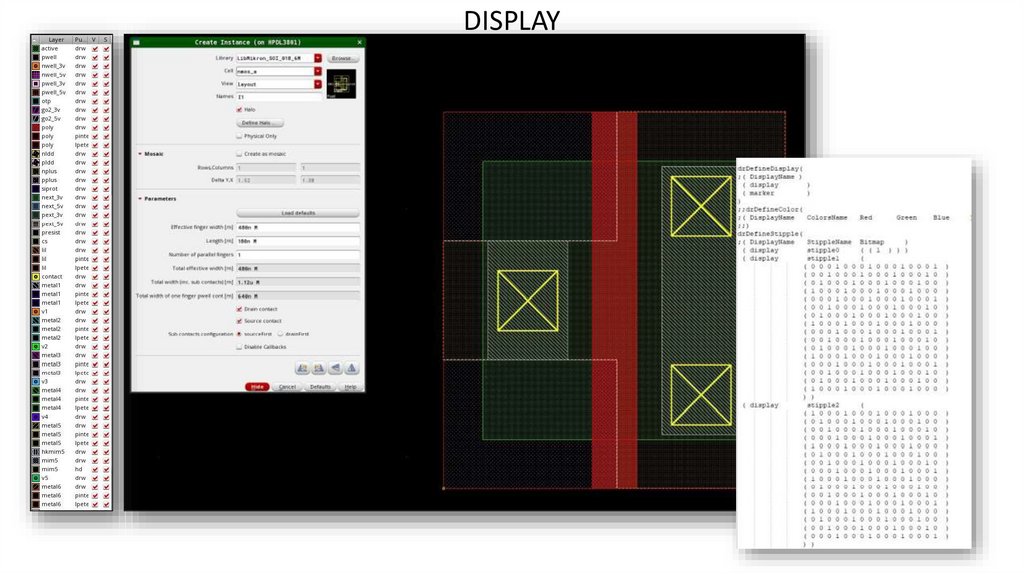The width and height of the screenshot is (1024, 574).
Task: Click the left-pointing mirror icon button
Action: (x=335, y=368)
